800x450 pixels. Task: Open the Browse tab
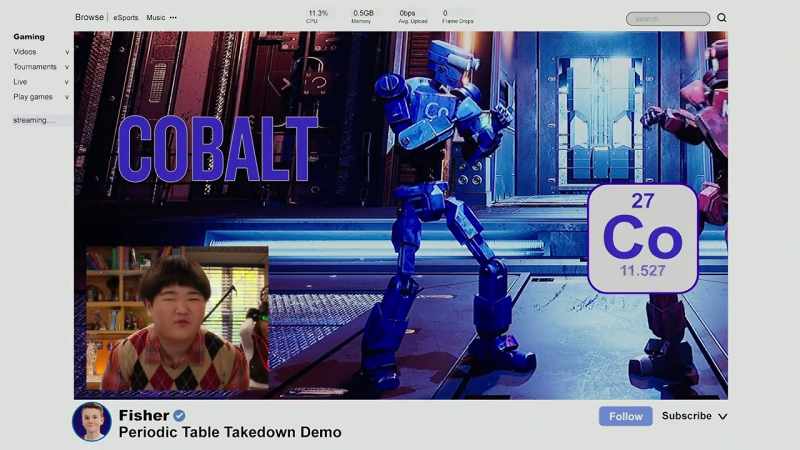pos(89,17)
